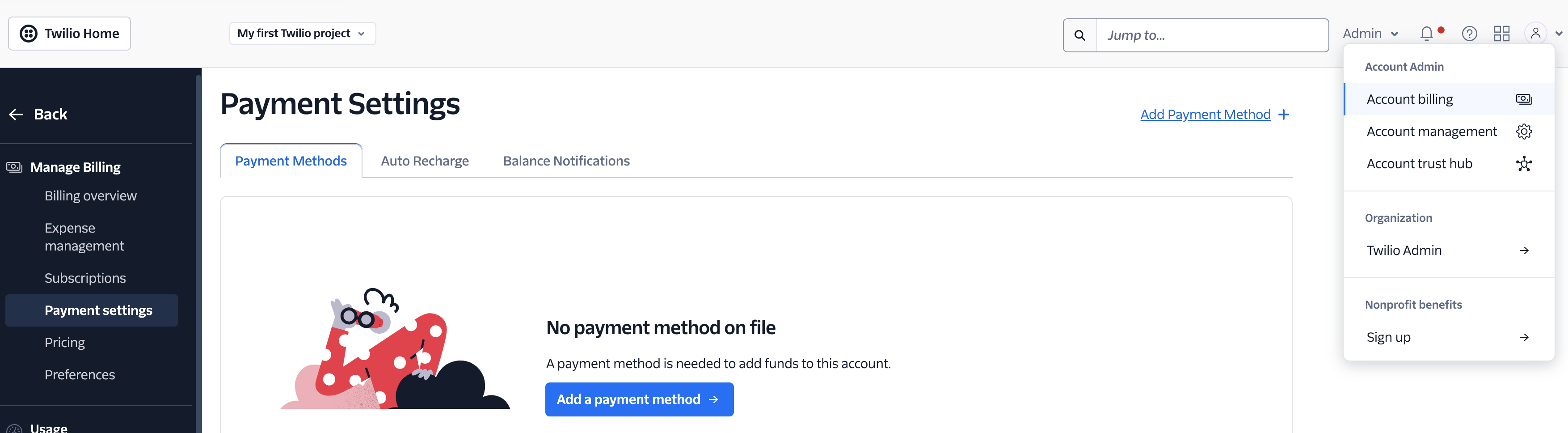
Task: Collapse the Admin dropdown menu
Action: pyautogui.click(x=1370, y=34)
